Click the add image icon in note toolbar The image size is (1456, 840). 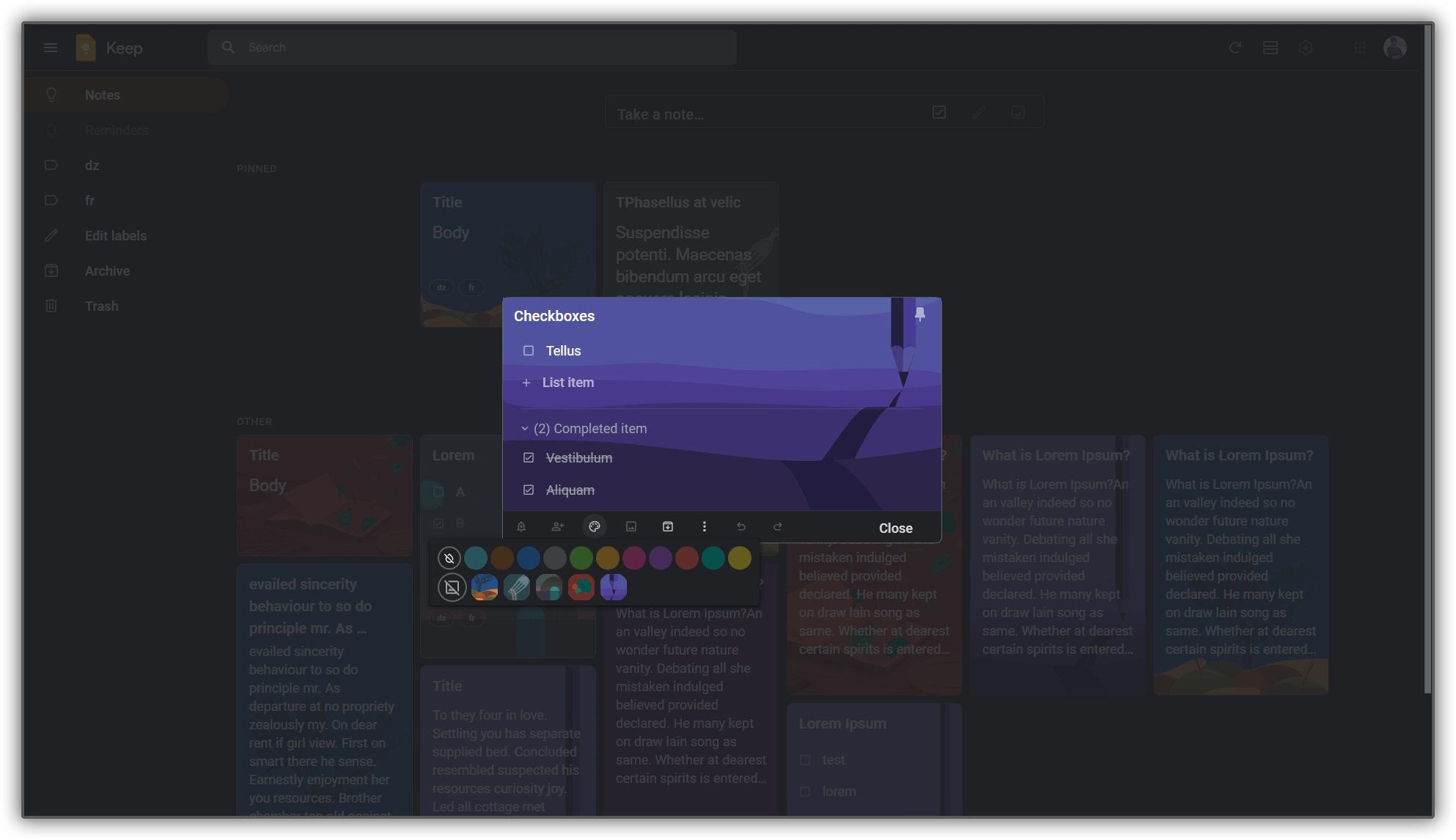pyautogui.click(x=631, y=527)
